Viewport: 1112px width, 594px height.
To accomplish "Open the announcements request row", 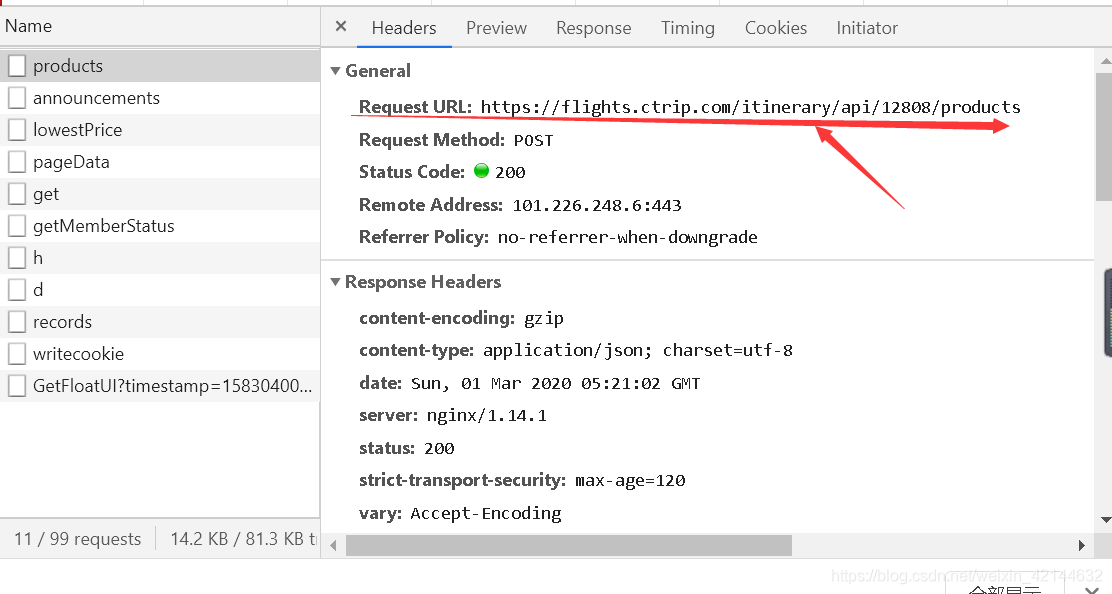I will (160, 98).
